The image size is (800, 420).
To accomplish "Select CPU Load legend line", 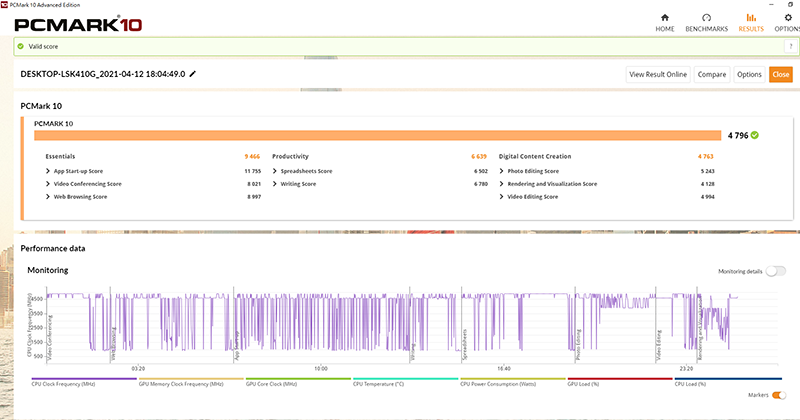I will tap(728, 381).
